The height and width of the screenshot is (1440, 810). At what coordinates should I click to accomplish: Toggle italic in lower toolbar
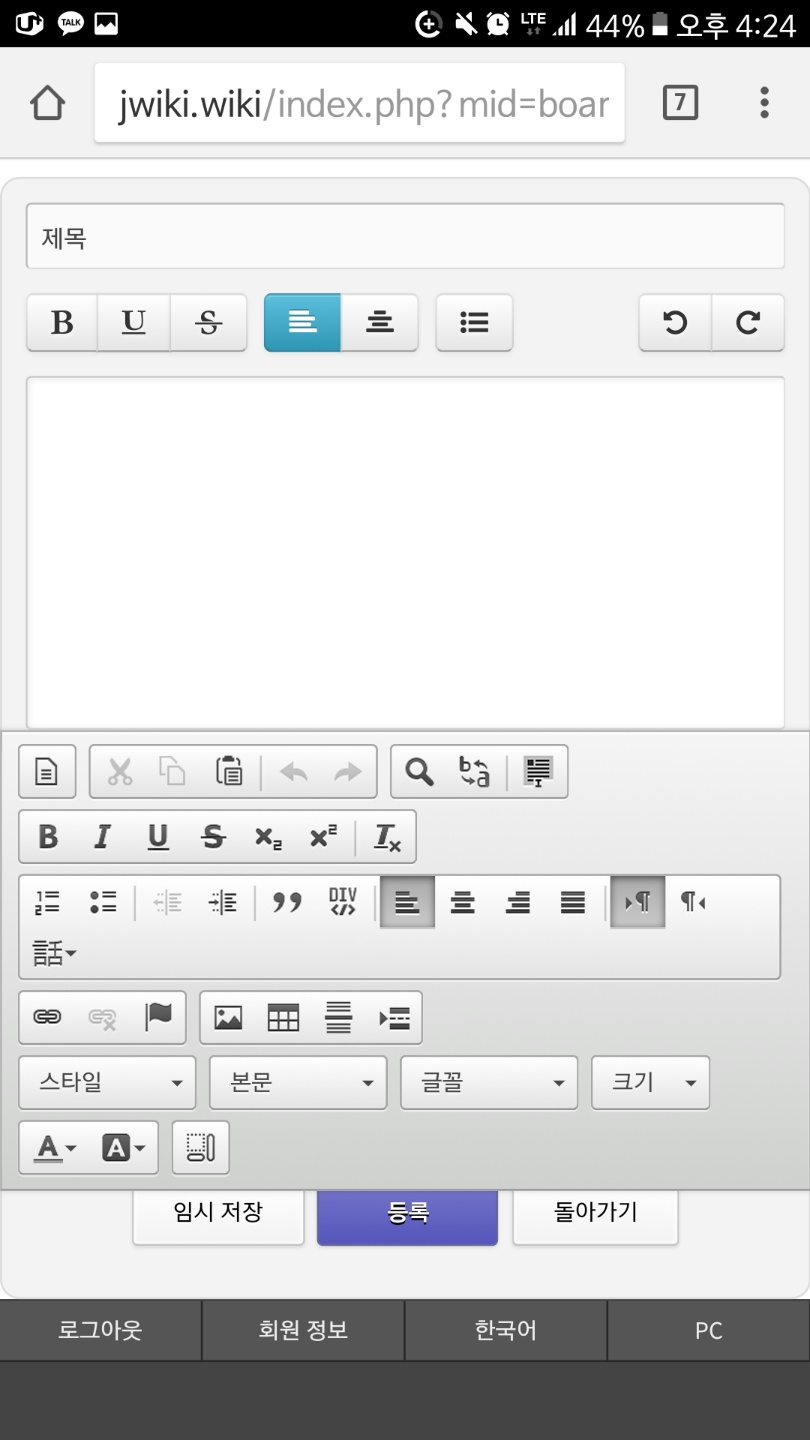(102, 837)
